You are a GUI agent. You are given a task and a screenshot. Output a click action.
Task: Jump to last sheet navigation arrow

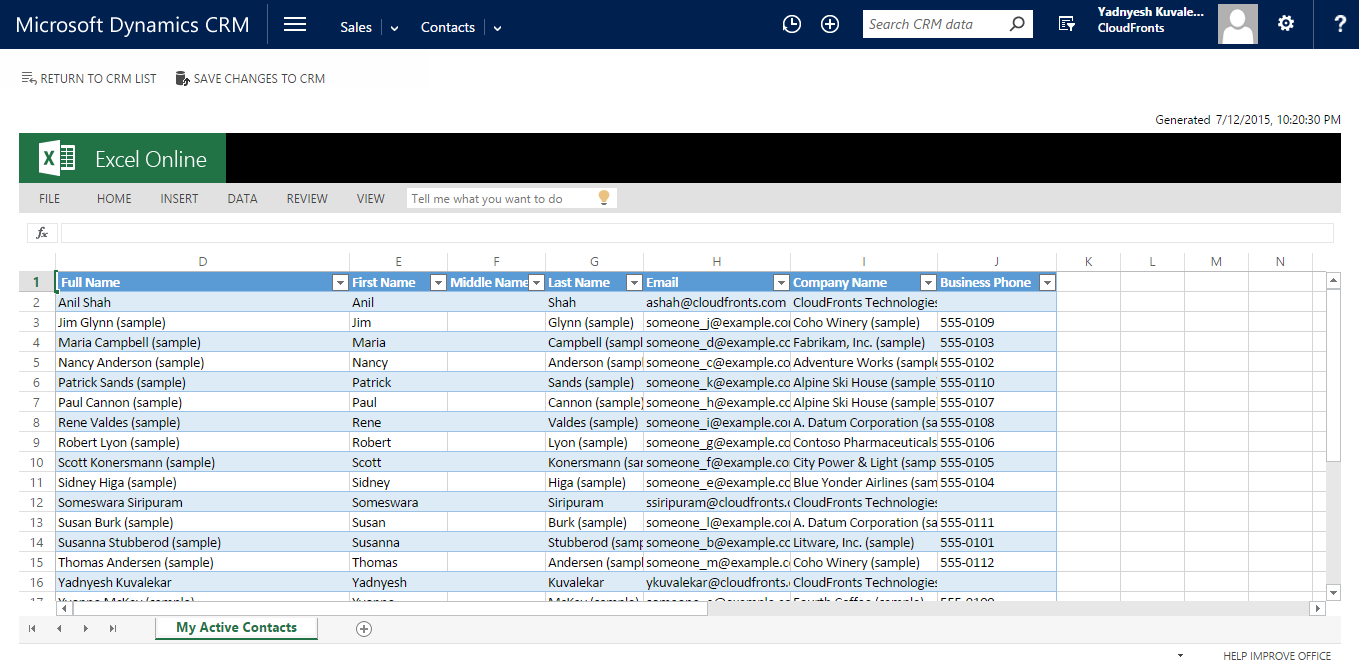[x=113, y=629]
